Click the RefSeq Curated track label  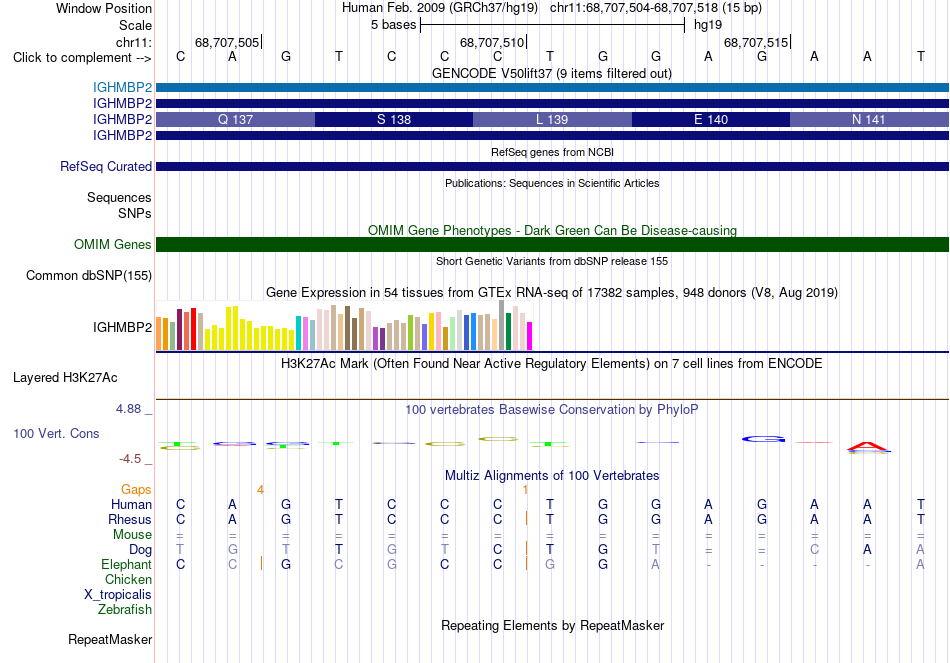106,166
